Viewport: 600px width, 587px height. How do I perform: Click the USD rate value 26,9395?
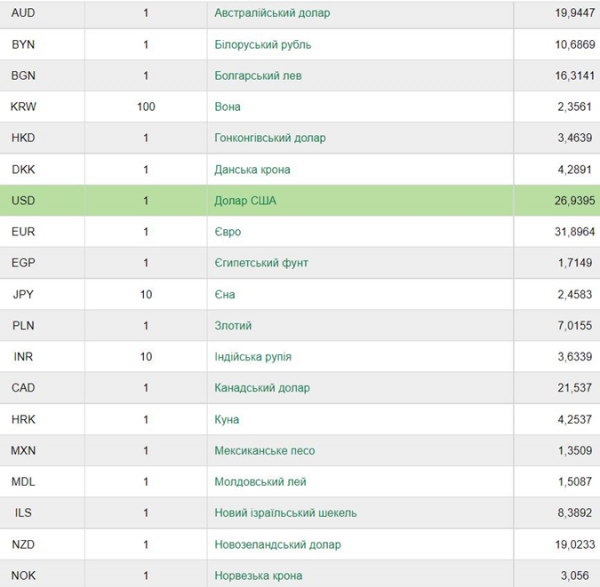575,201
